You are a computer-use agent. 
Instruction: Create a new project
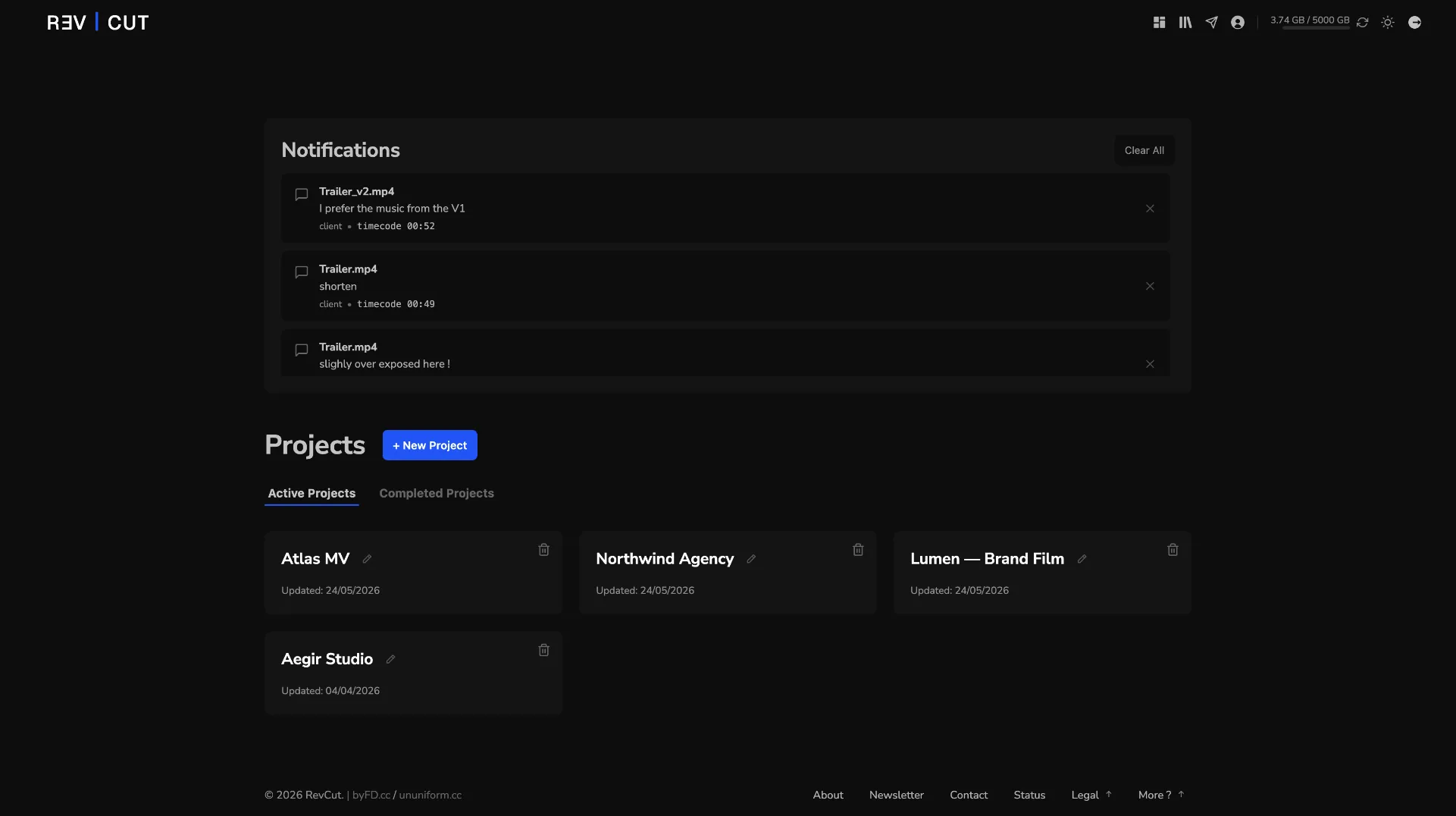click(x=430, y=445)
